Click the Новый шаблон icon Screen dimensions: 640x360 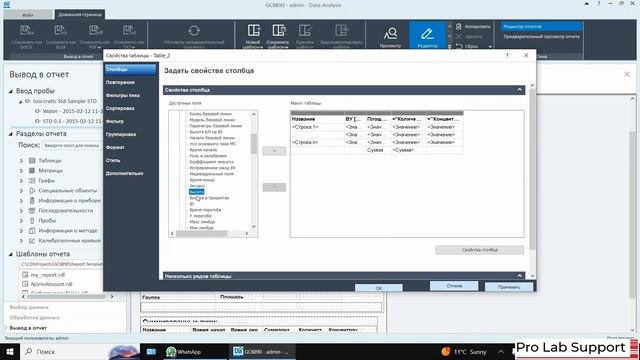[253, 31]
